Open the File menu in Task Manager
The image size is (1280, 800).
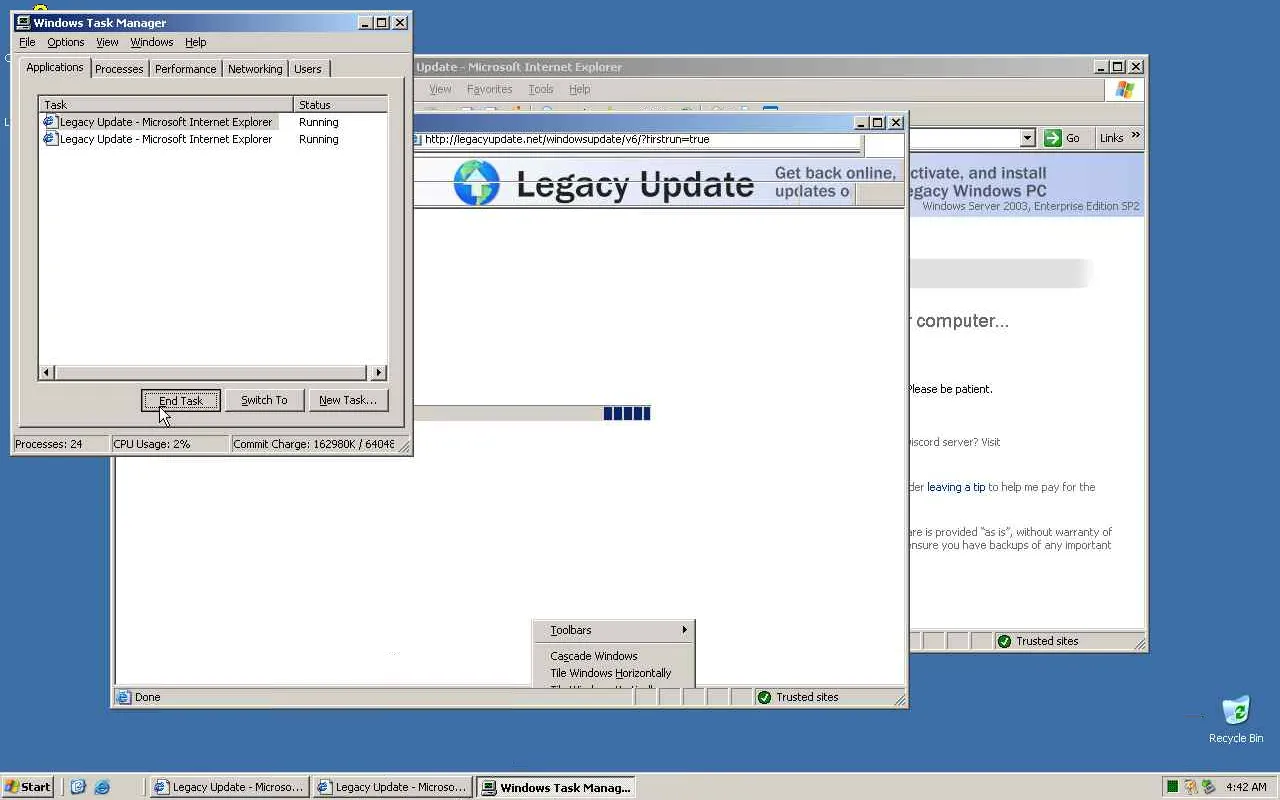[x=27, y=42]
